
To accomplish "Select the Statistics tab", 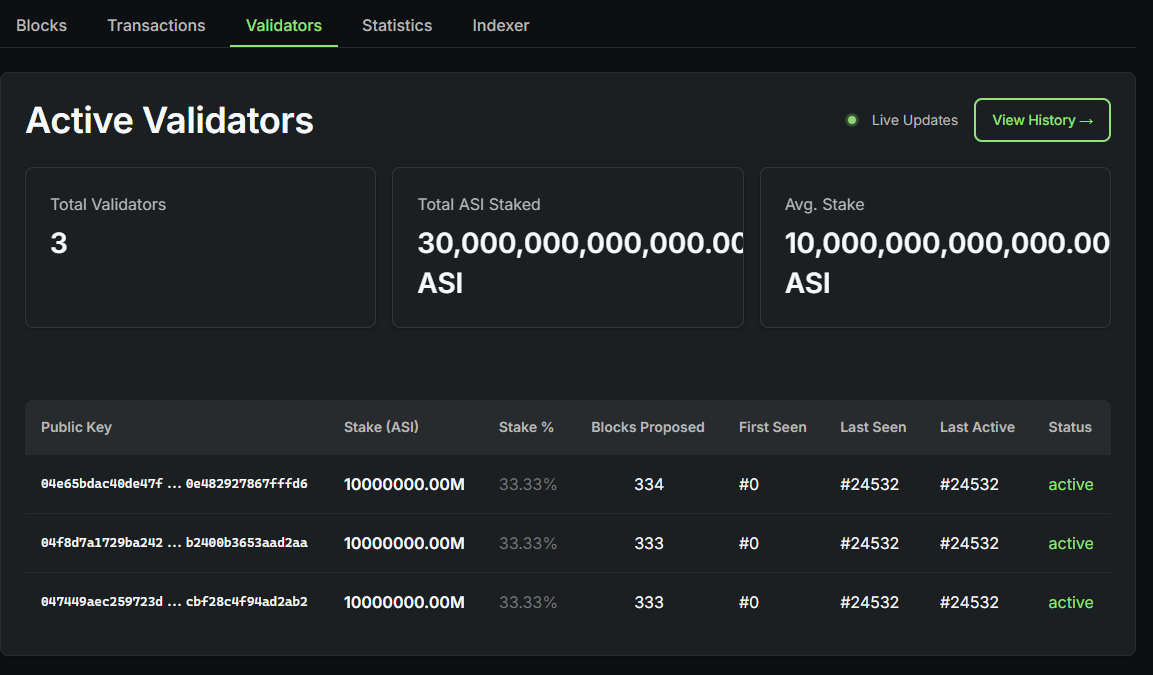I will pos(397,25).
